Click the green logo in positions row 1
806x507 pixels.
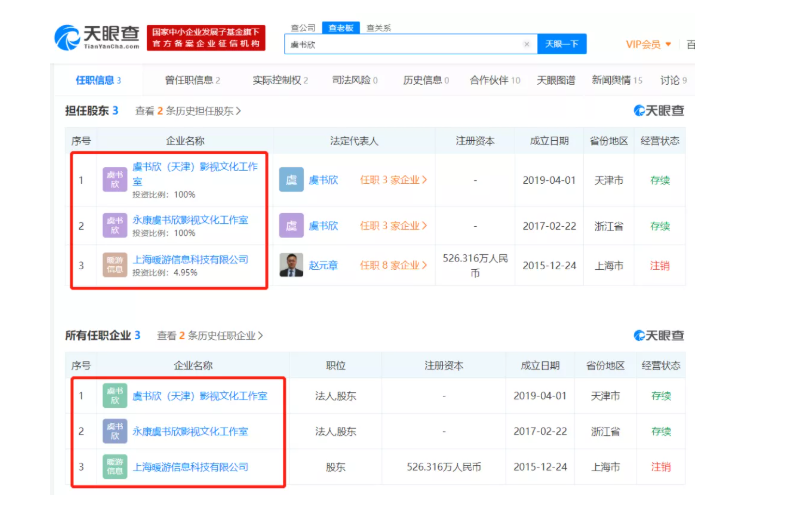(115, 396)
